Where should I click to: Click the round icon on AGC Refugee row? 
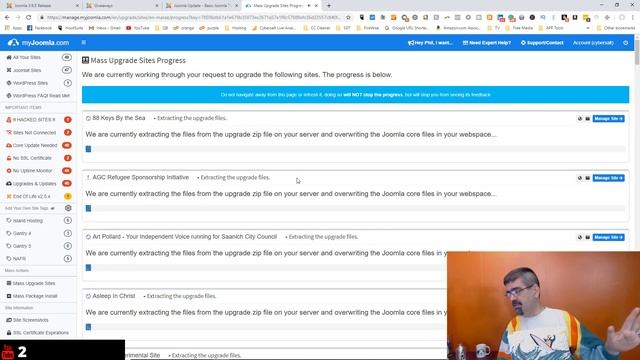tap(580, 178)
